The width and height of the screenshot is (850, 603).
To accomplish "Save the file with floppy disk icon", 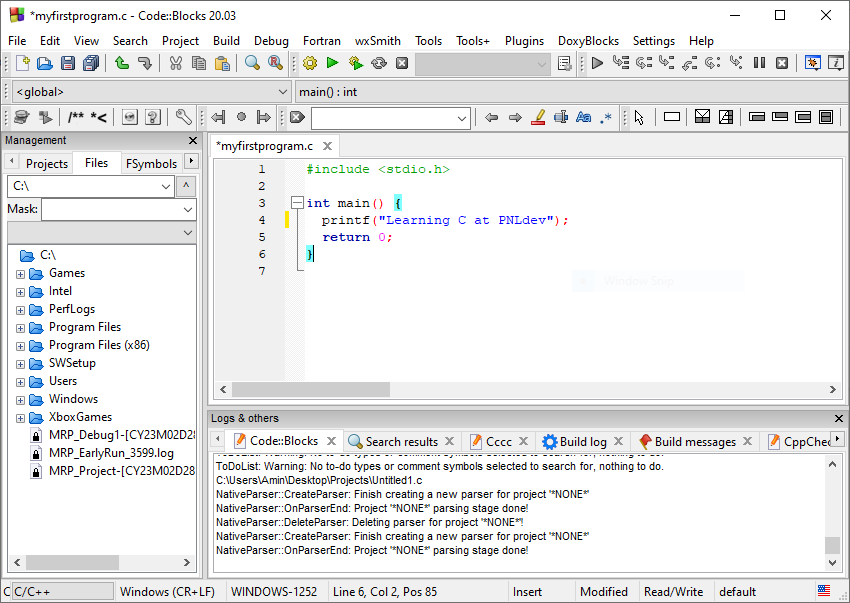I will 68,63.
